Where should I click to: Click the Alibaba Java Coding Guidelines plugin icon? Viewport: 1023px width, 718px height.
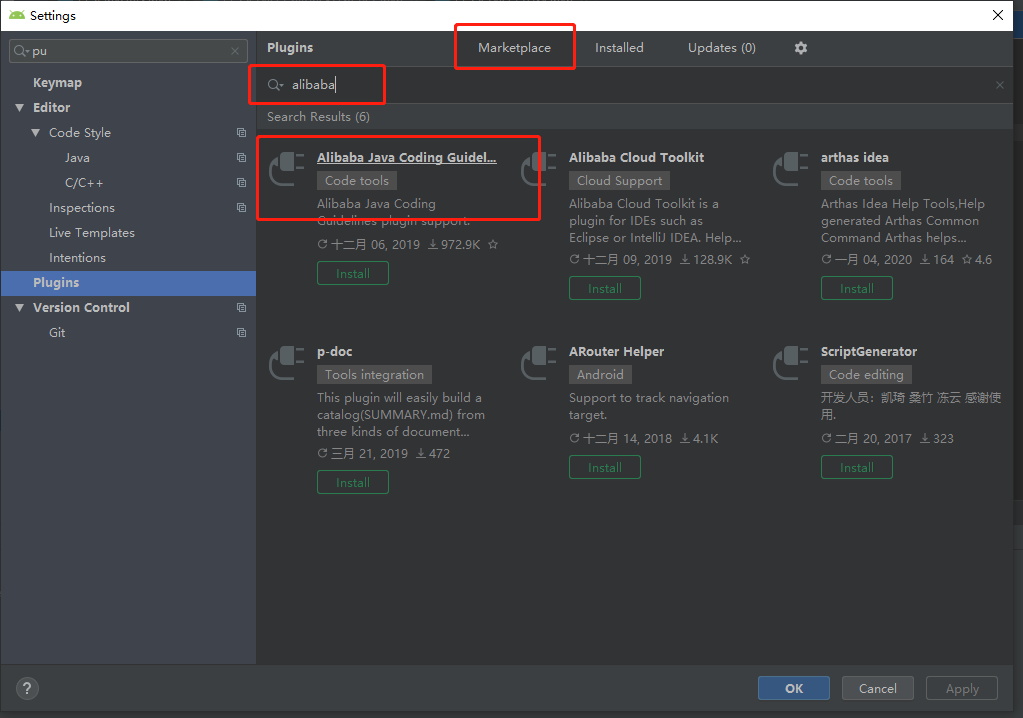[287, 169]
